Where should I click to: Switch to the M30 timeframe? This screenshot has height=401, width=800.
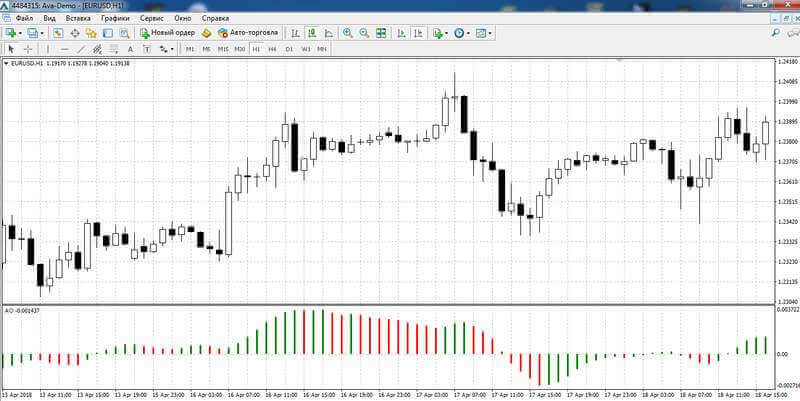(x=240, y=49)
